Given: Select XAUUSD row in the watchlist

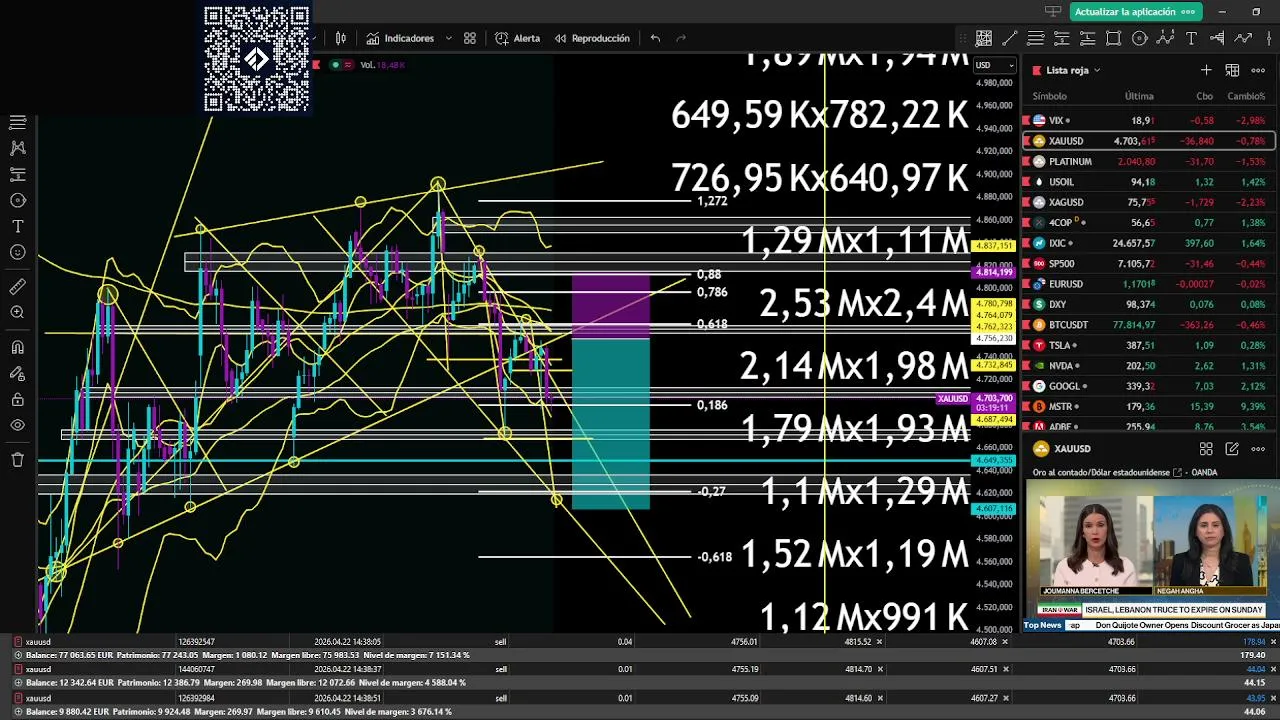Looking at the screenshot, I should tap(1148, 141).
